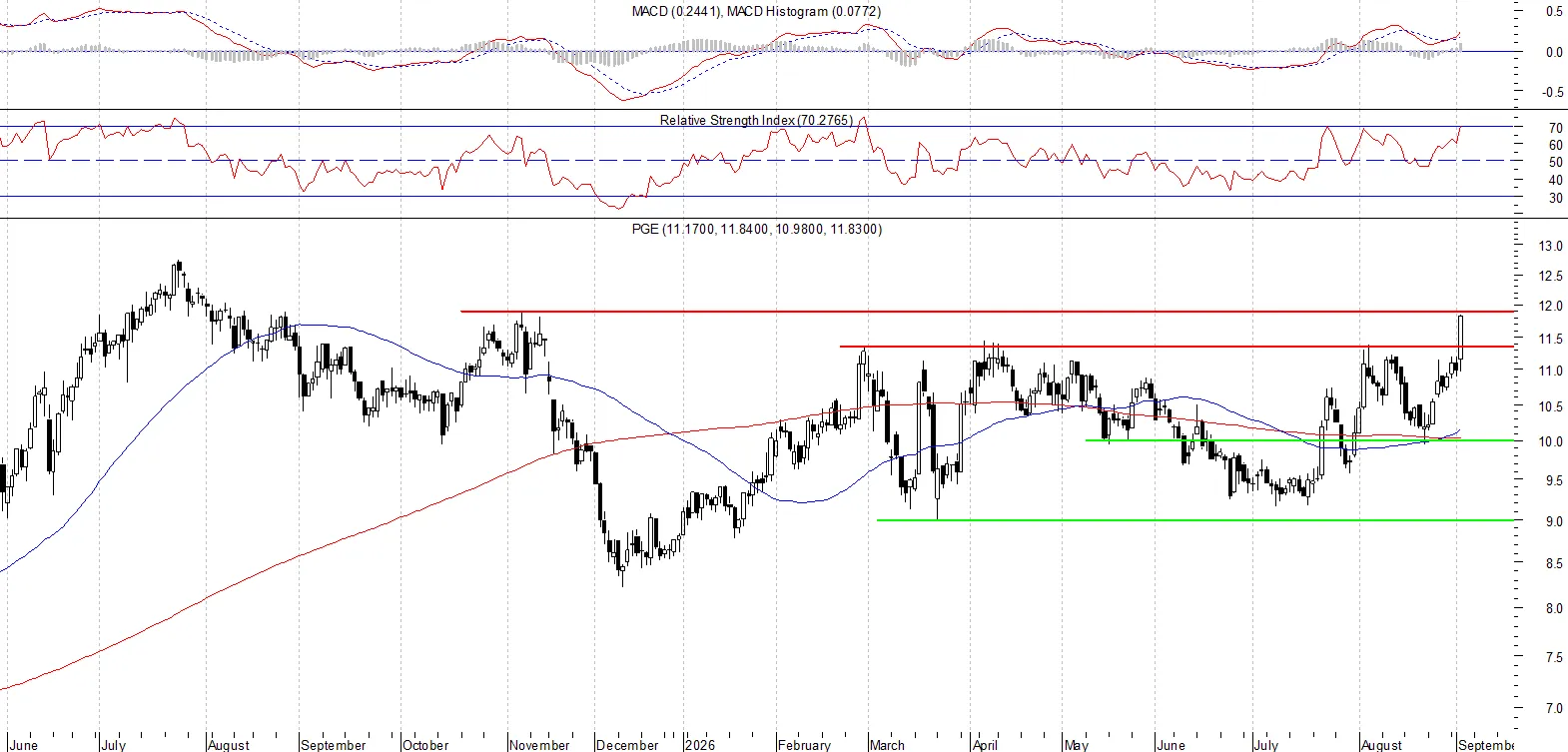This screenshot has width=1568, height=752.
Task: Click the MACD indicator title label
Action: point(756,11)
